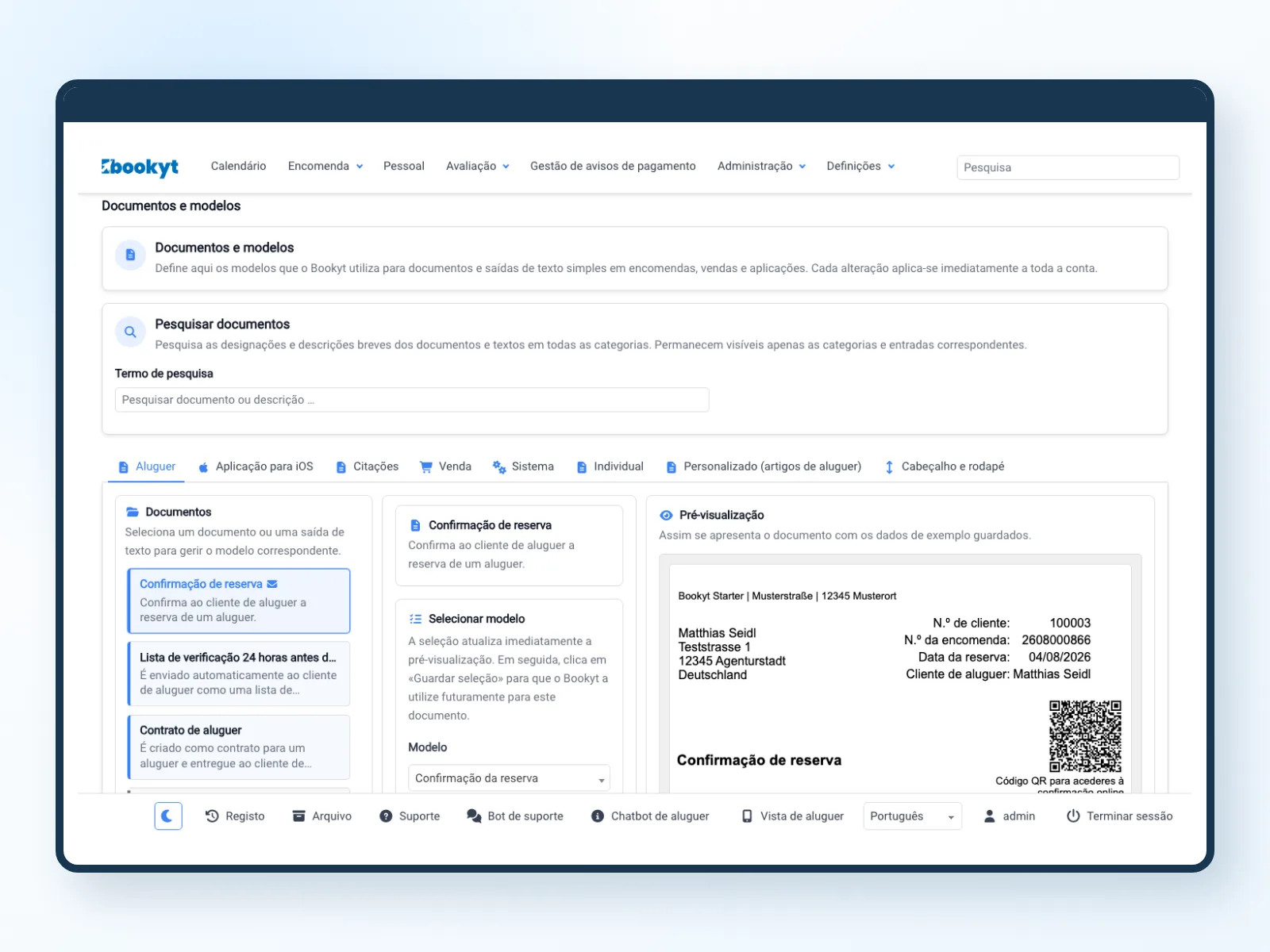Open Suporte help from the footer
The image size is (1270, 952).
tap(410, 816)
